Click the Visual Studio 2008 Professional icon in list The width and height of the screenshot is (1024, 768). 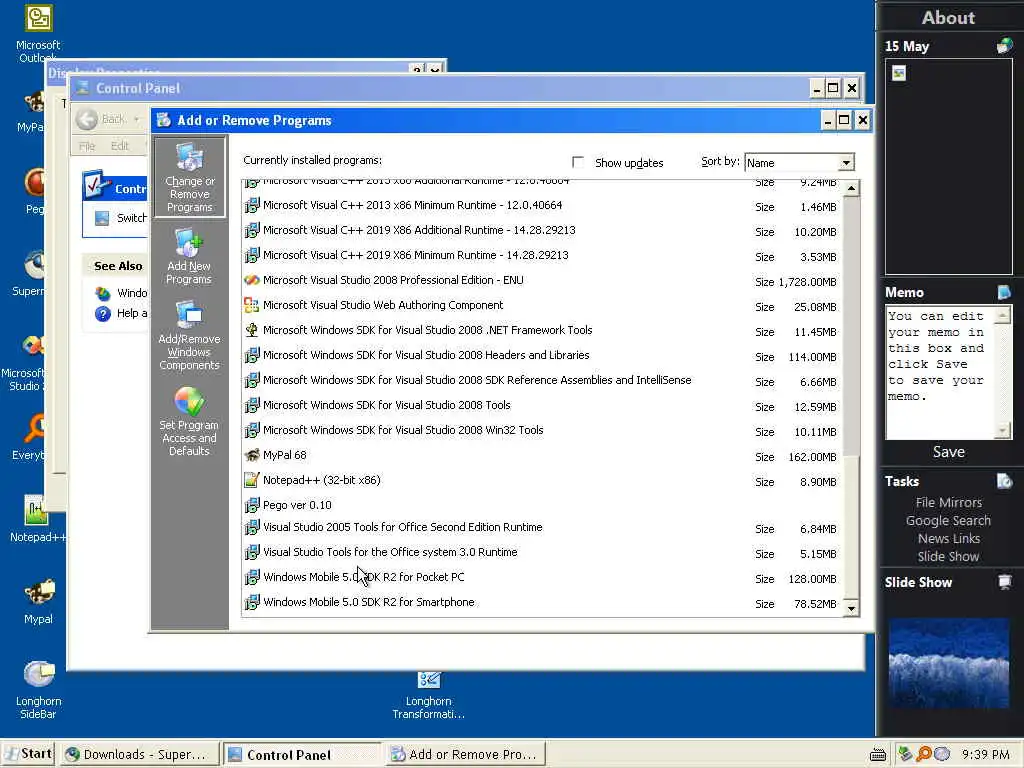coord(251,280)
